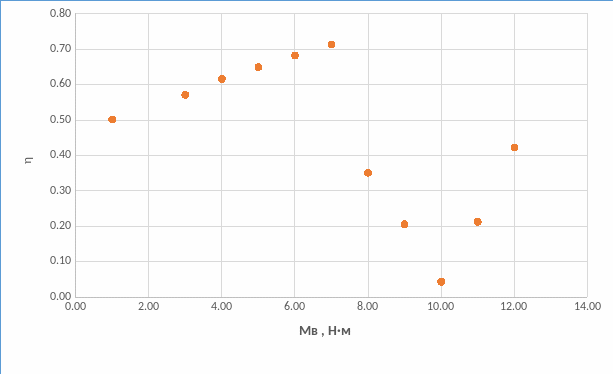Click the y-axis label 0.80

tap(61, 14)
